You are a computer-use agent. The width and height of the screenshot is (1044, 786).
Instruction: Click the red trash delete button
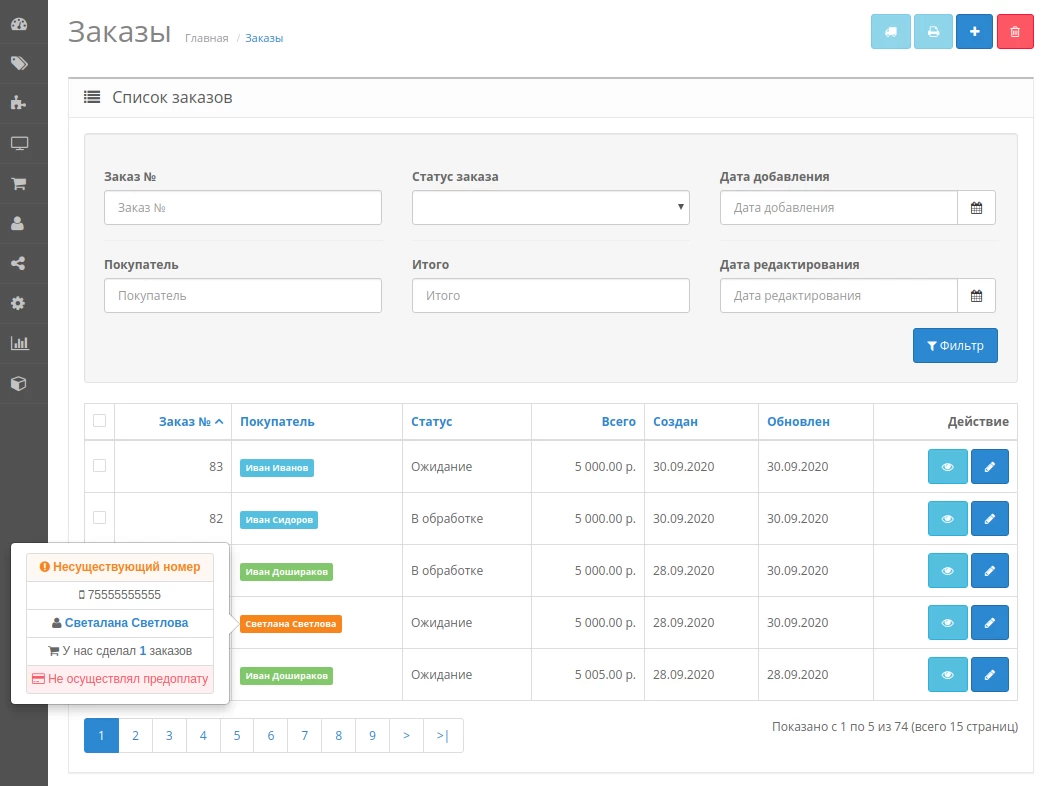(x=1015, y=31)
